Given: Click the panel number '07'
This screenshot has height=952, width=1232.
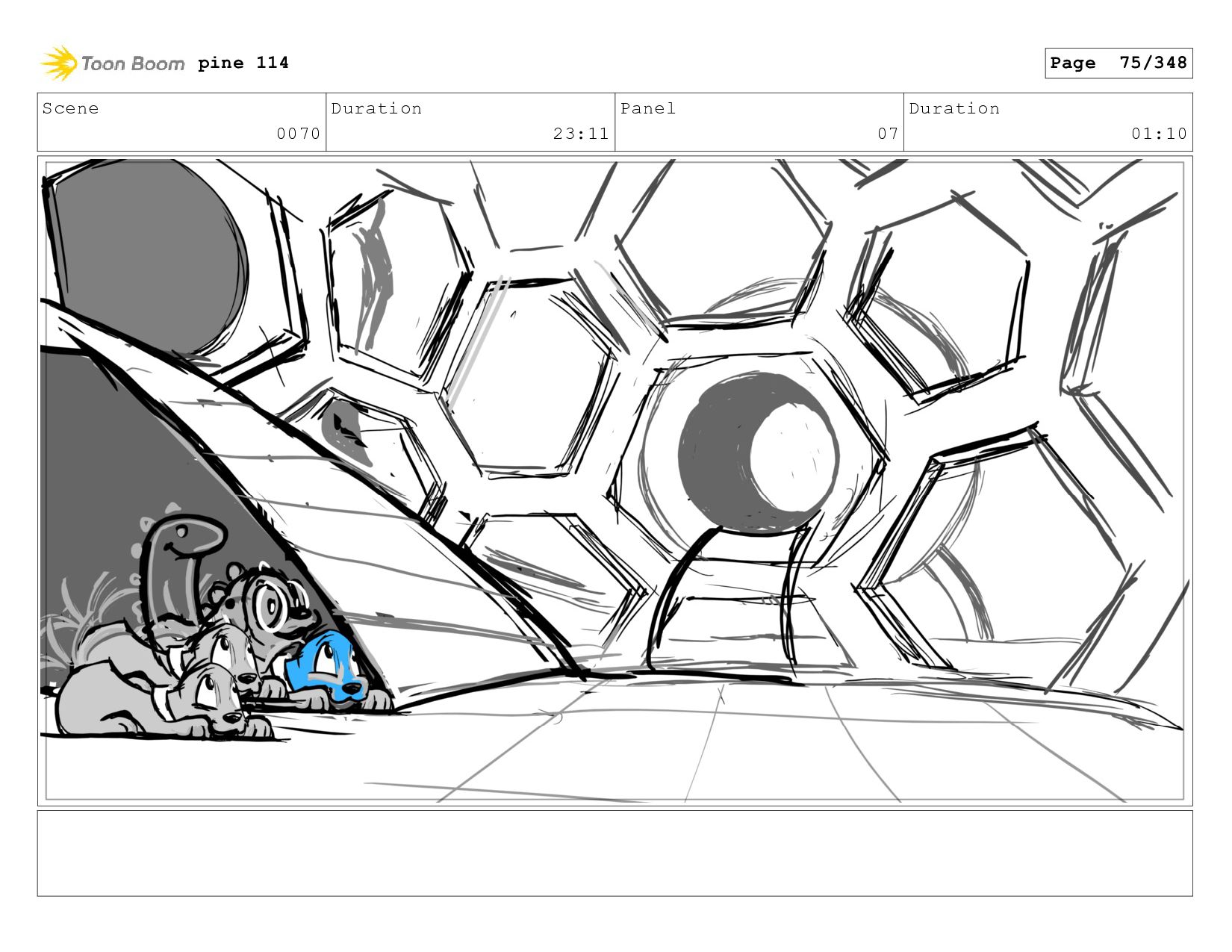Looking at the screenshot, I should tap(887, 134).
